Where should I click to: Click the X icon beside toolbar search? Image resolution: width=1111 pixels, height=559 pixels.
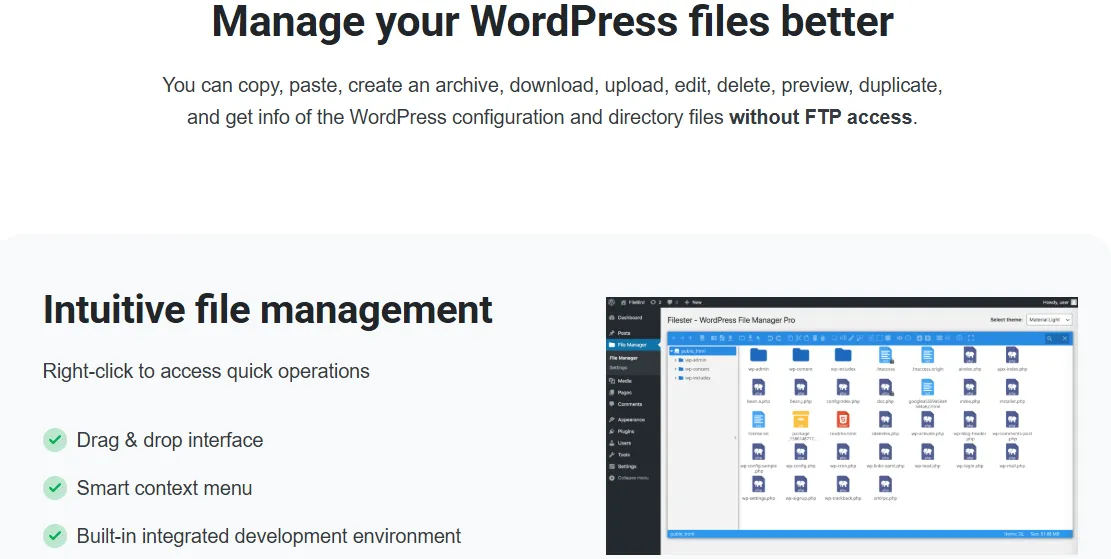tap(1065, 338)
